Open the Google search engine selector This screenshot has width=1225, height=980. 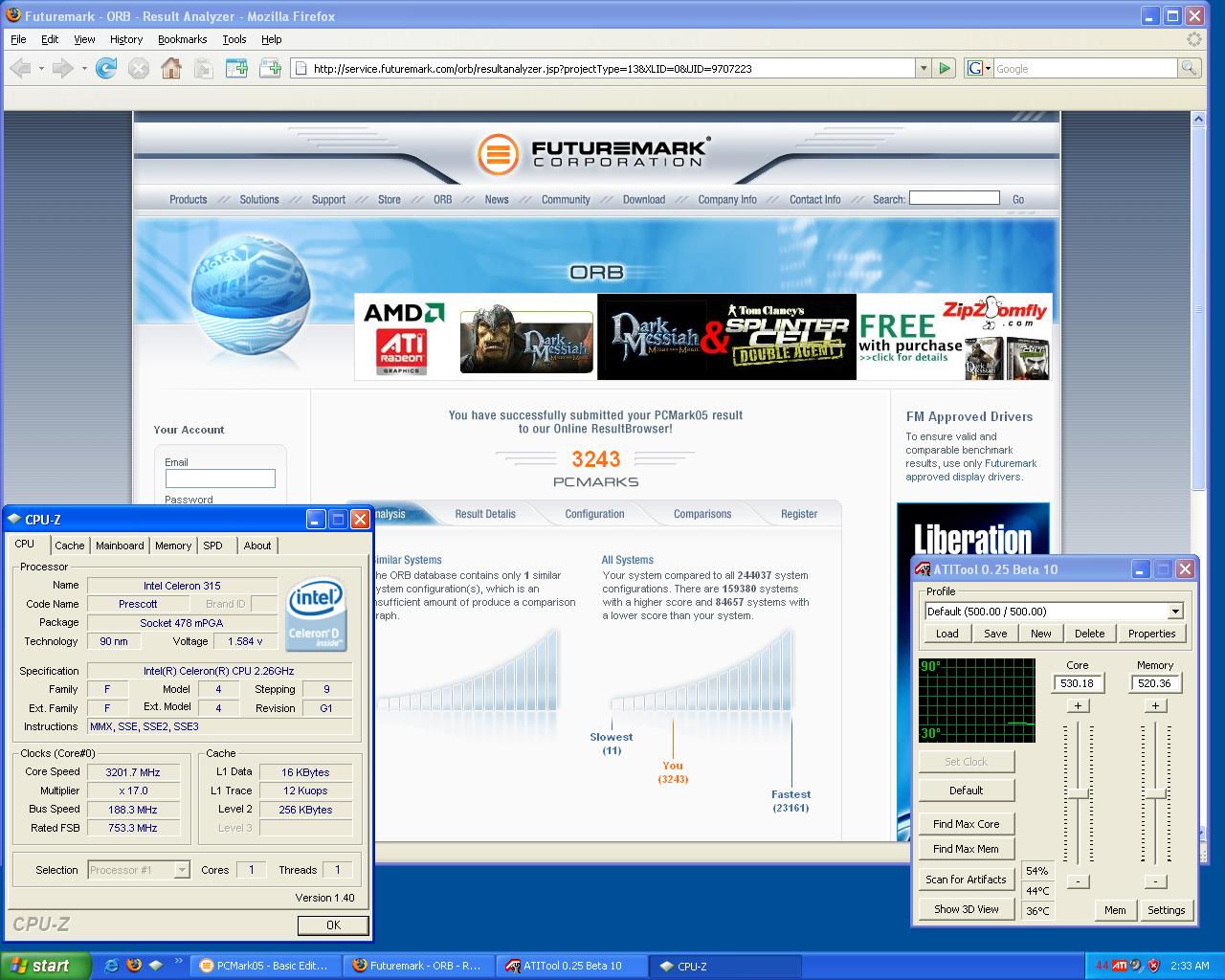978,68
